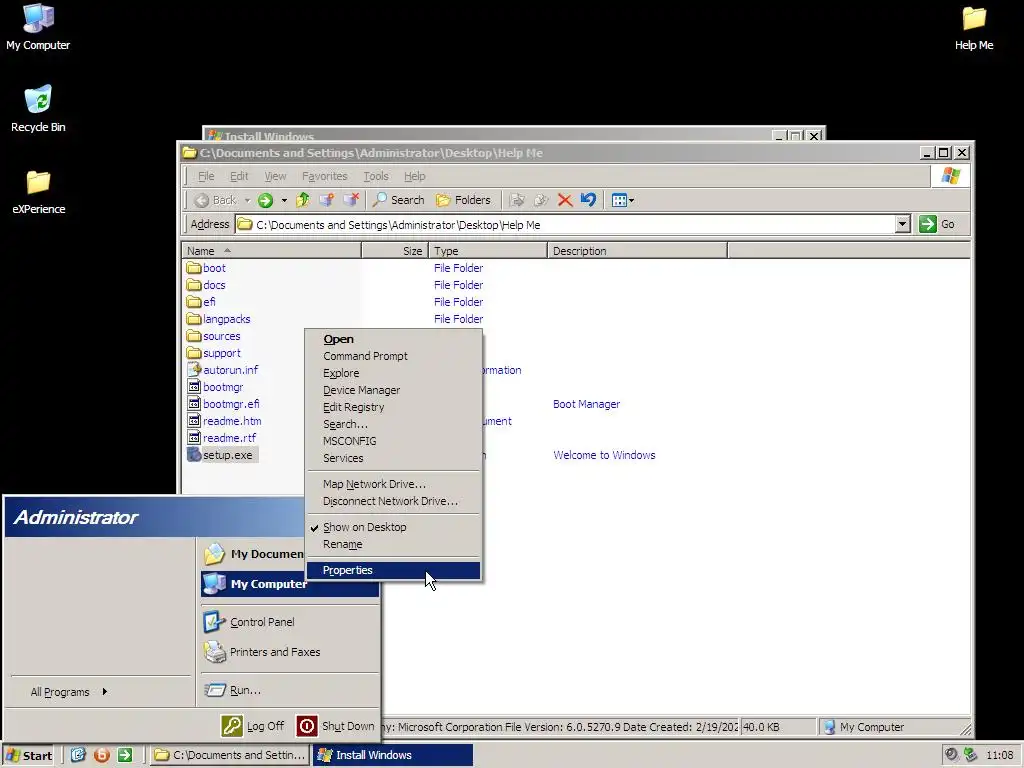Choose Explore in the context menu
Image resolution: width=1024 pixels, height=768 pixels.
click(393, 373)
